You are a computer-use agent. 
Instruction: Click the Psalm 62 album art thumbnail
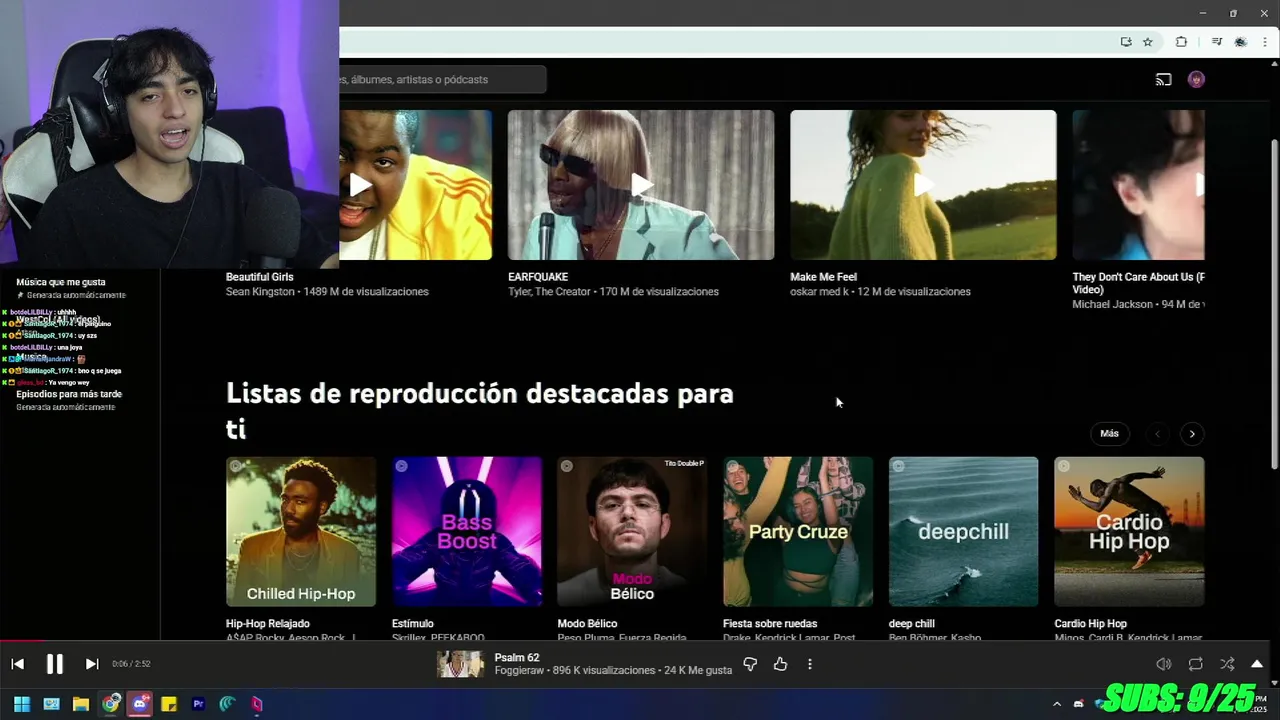(460, 664)
